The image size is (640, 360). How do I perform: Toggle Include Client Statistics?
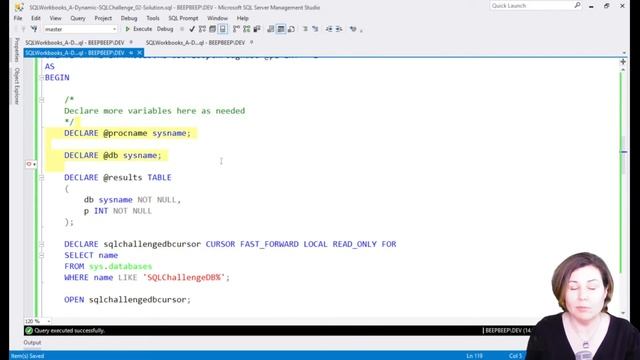257,29
